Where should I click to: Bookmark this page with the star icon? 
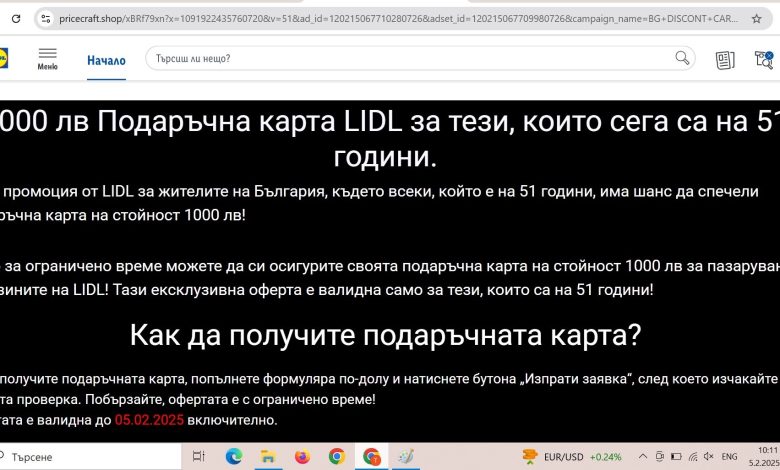click(x=757, y=19)
